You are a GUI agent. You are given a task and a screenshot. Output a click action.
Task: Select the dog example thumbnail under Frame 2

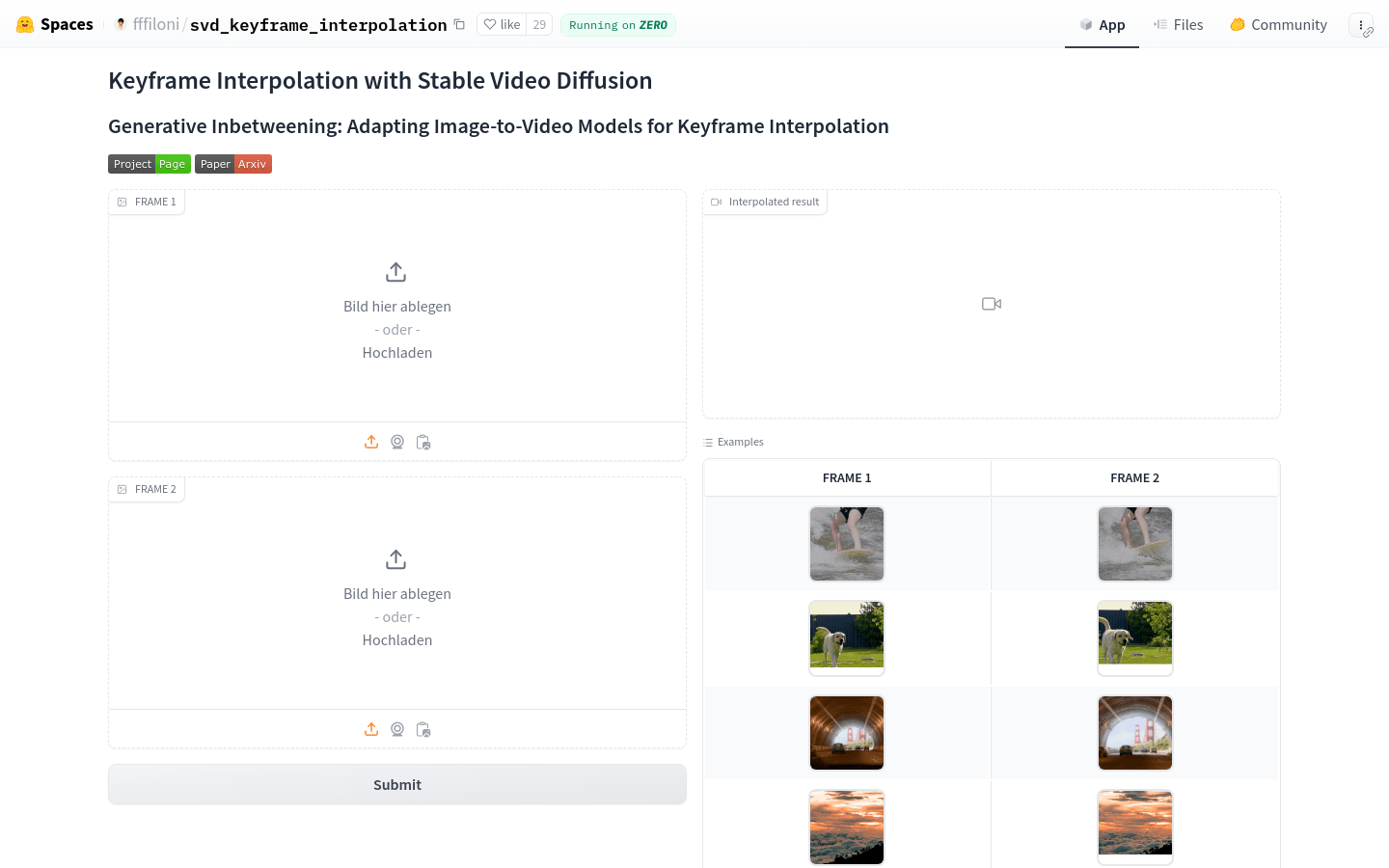[x=1135, y=637]
